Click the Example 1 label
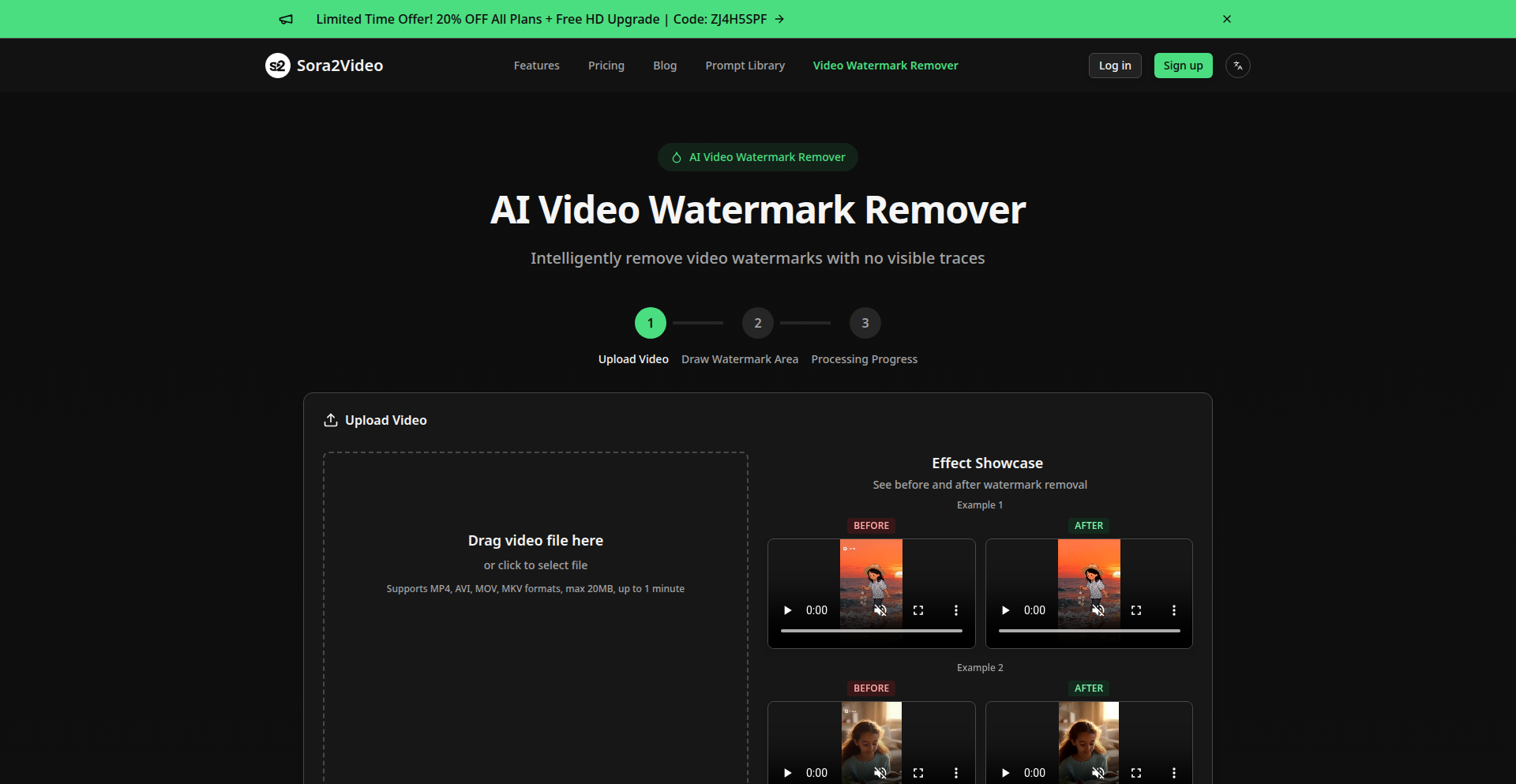1516x784 pixels. tap(980, 505)
